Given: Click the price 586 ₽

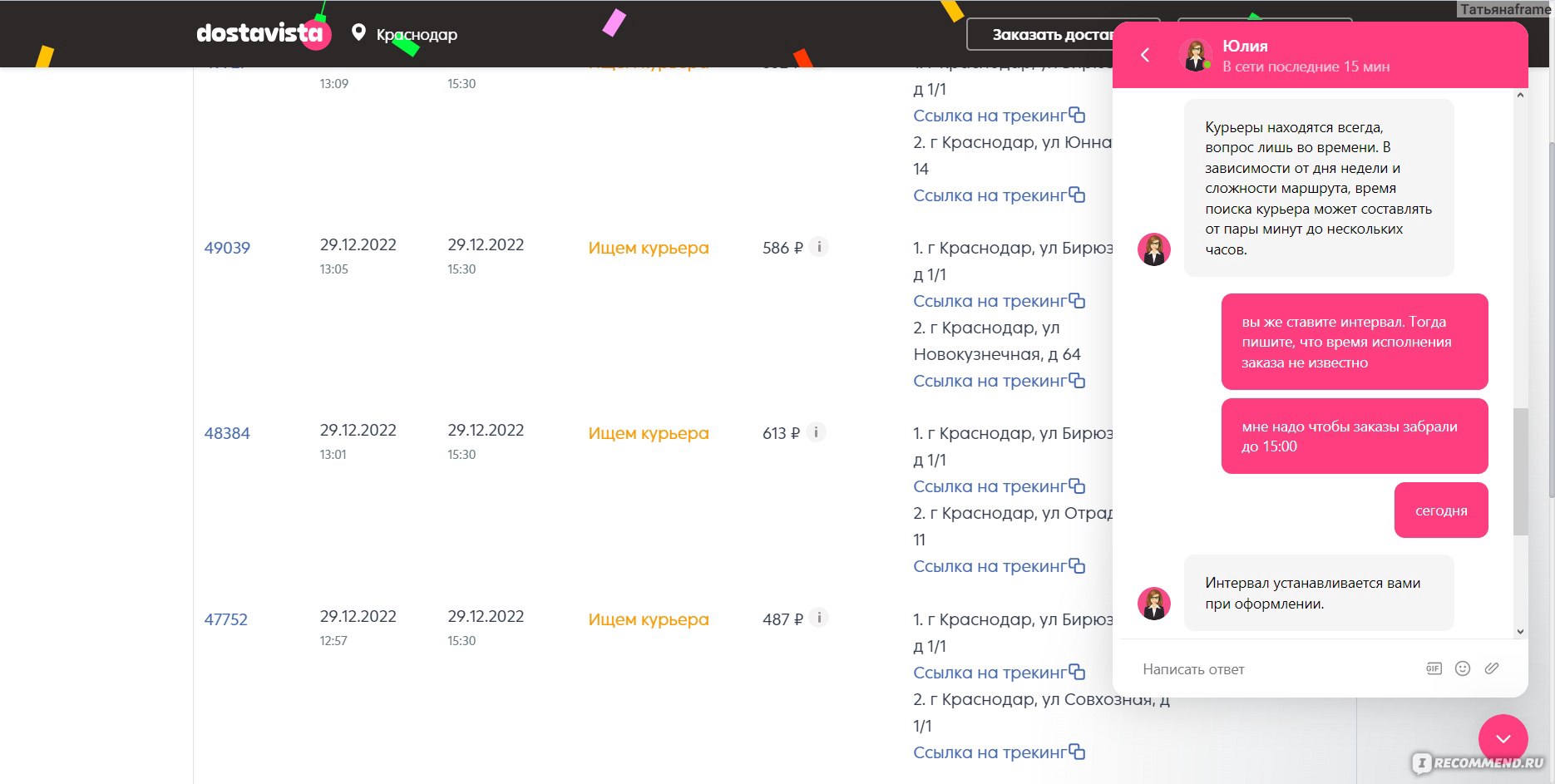Looking at the screenshot, I should coord(782,248).
